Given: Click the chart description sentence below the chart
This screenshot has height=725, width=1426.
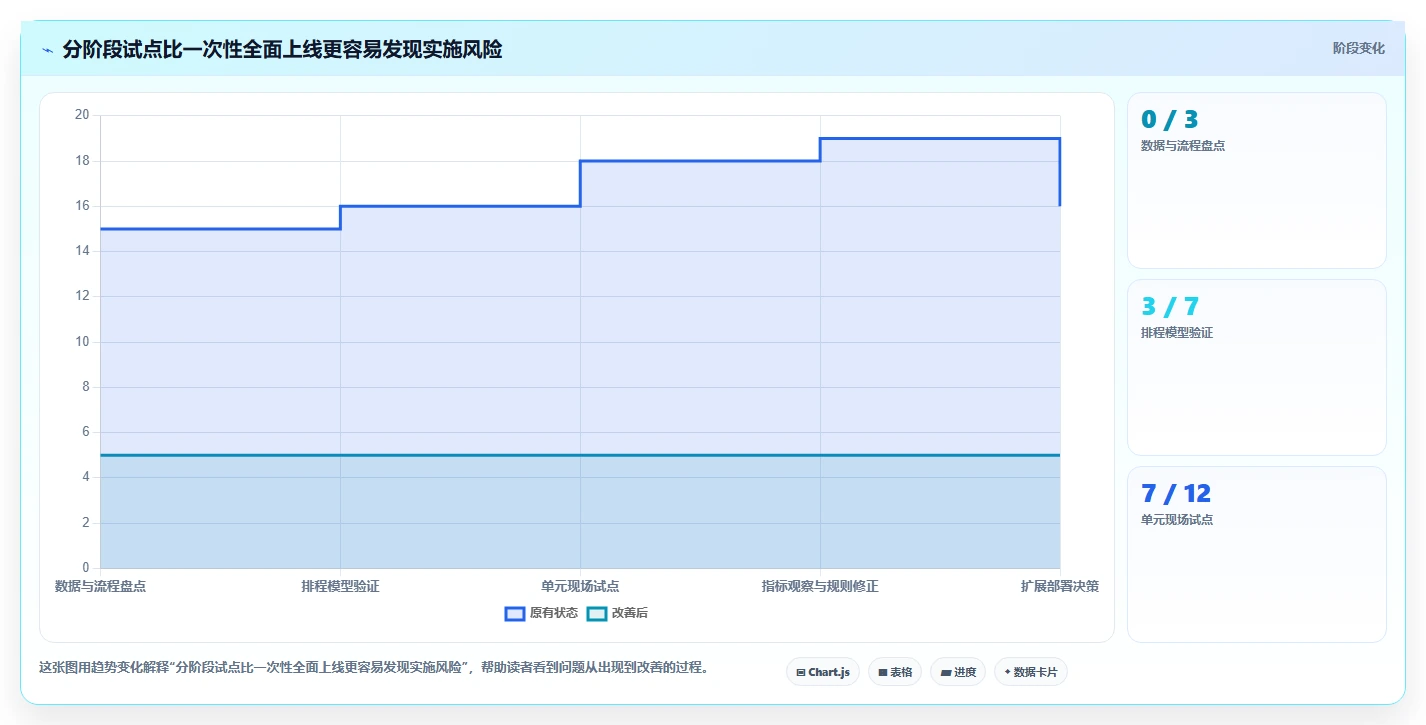Looking at the screenshot, I should (374, 668).
